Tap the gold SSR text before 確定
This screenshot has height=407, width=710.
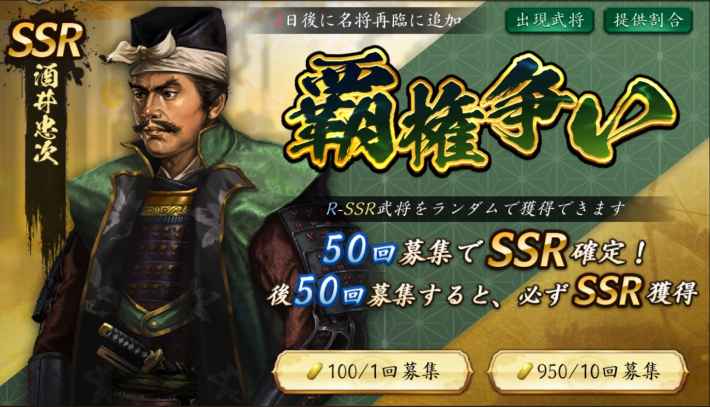click(x=526, y=251)
